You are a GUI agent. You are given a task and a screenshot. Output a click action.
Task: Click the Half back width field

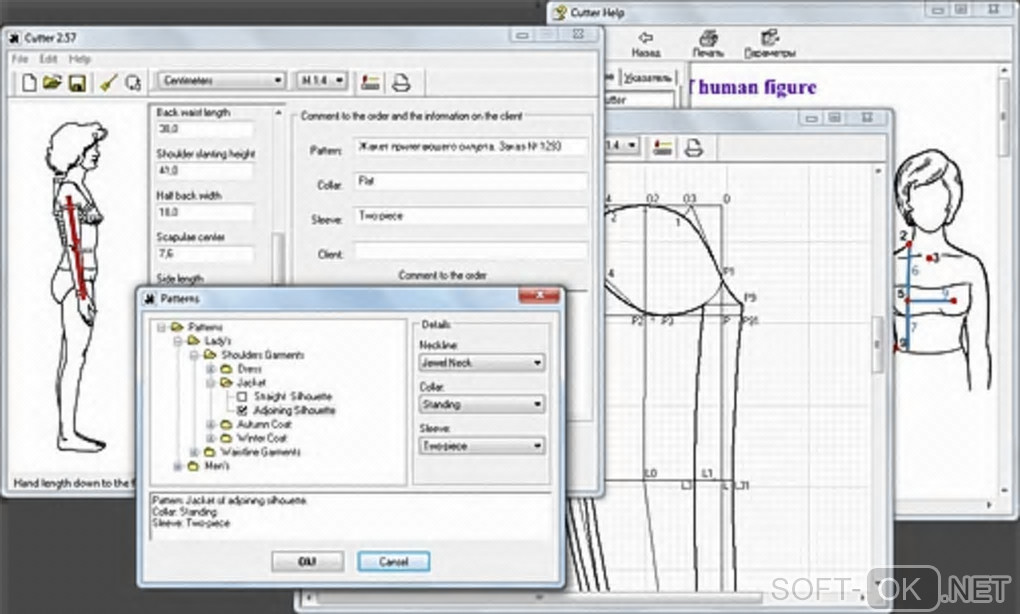[x=204, y=213]
